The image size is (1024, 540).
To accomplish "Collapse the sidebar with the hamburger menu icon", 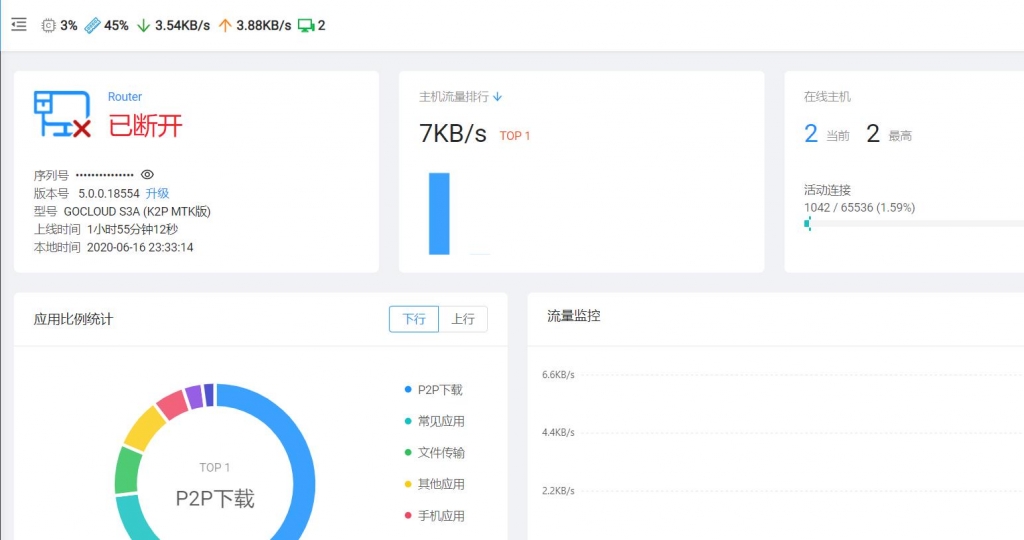I will [x=19, y=25].
